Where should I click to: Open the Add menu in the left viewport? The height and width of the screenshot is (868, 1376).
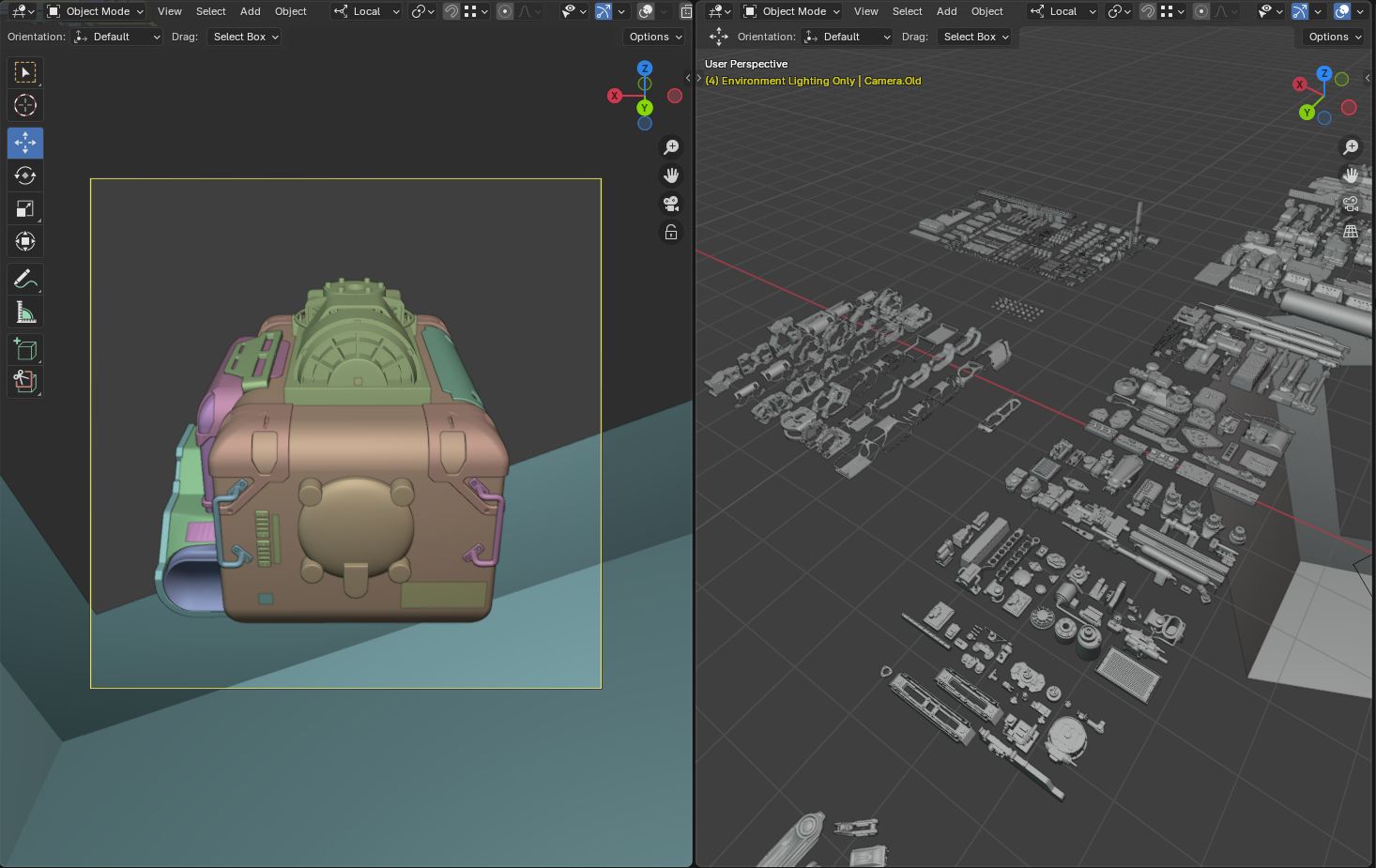pyautogui.click(x=250, y=11)
